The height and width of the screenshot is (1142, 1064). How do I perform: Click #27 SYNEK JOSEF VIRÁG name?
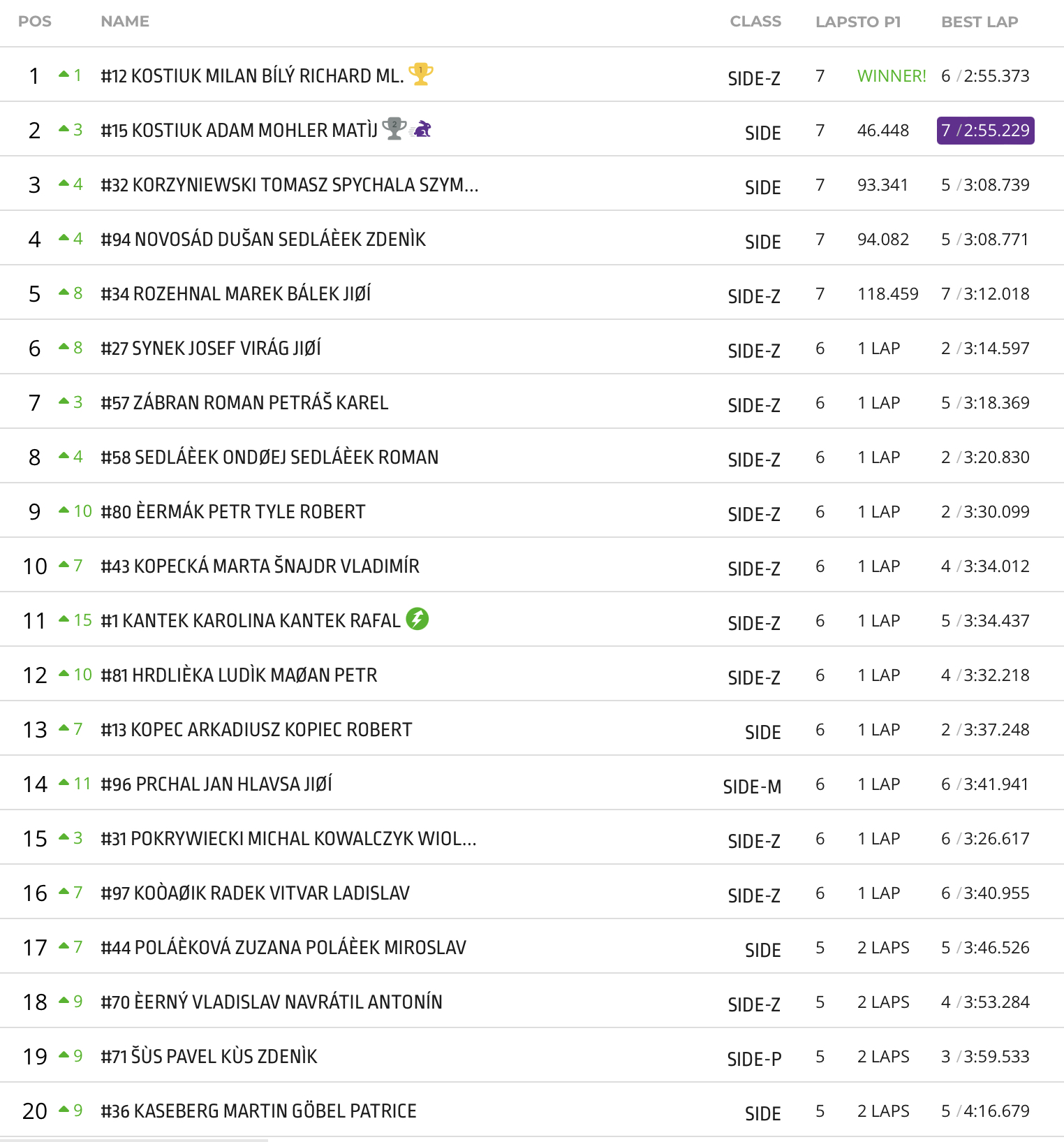(211, 348)
